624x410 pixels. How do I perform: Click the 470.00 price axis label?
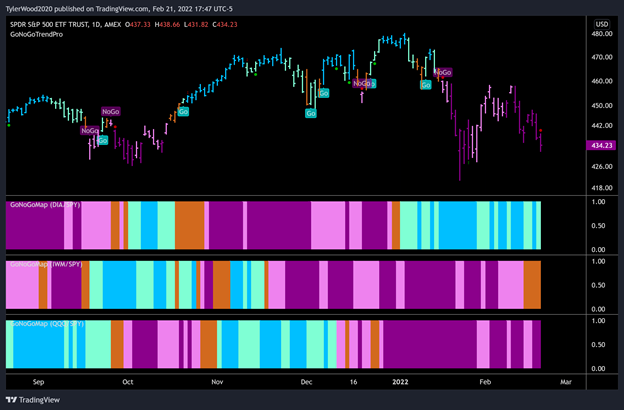point(602,57)
